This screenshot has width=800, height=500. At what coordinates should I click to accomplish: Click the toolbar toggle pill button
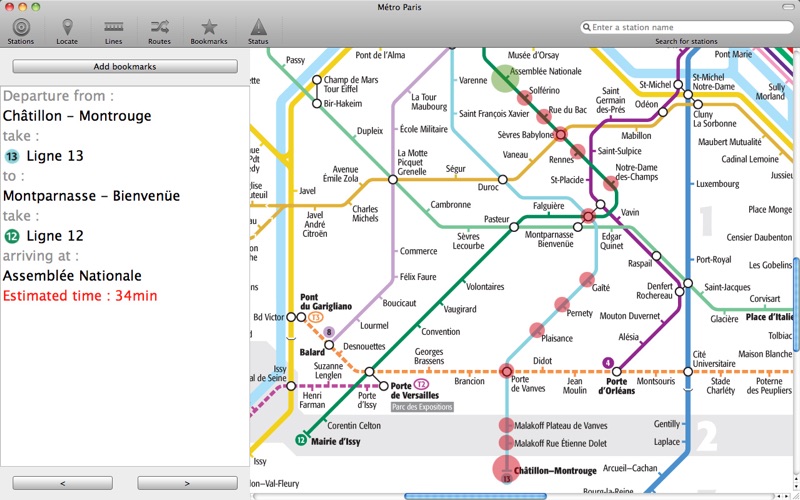pos(790,7)
